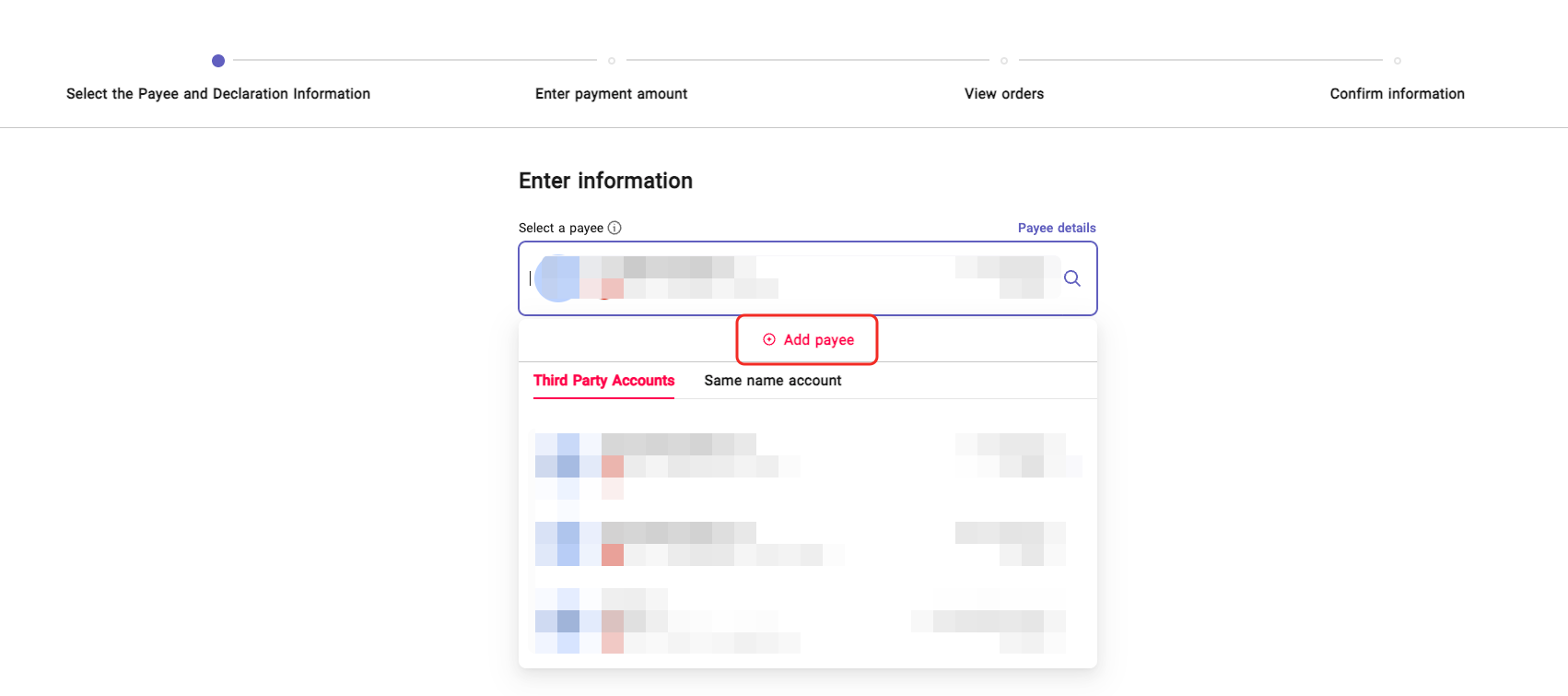Open the Same name account tab
Screen dimensions: 1568x696
point(773,381)
